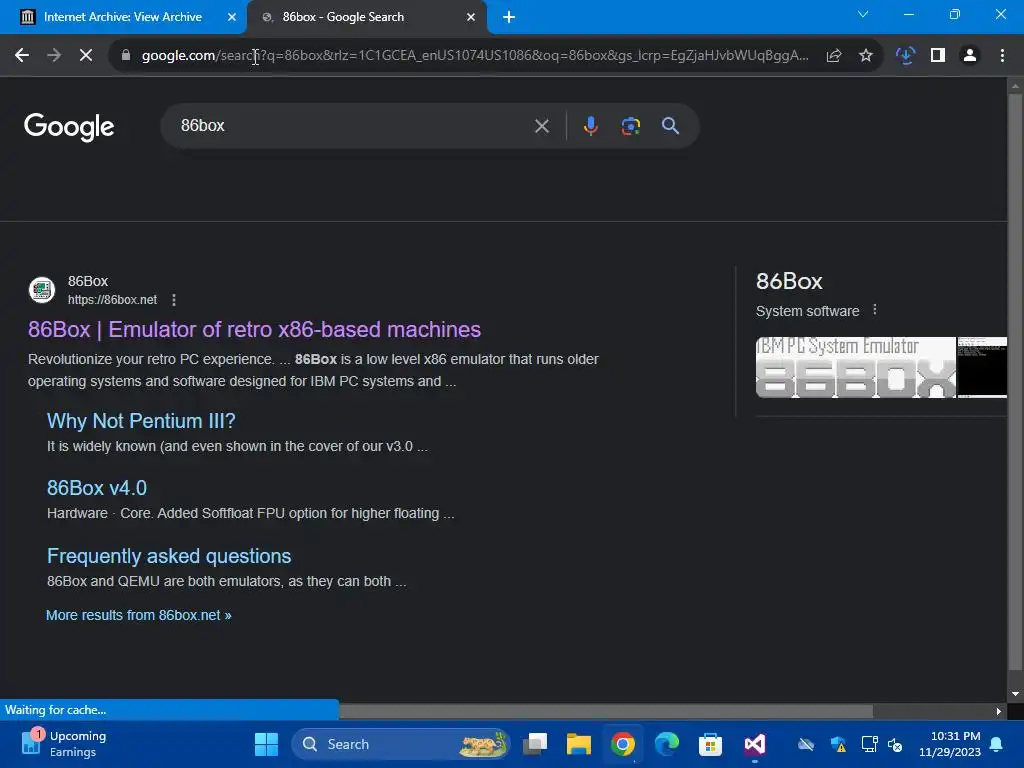Click the vertical page scrollbar
Image resolution: width=1024 pixels, height=768 pixels.
pyautogui.click(x=1015, y=382)
